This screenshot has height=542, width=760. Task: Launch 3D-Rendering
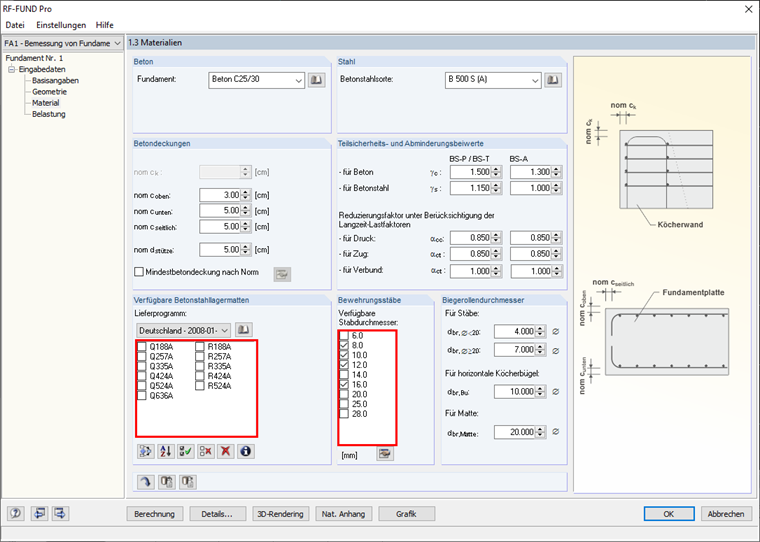(x=280, y=514)
